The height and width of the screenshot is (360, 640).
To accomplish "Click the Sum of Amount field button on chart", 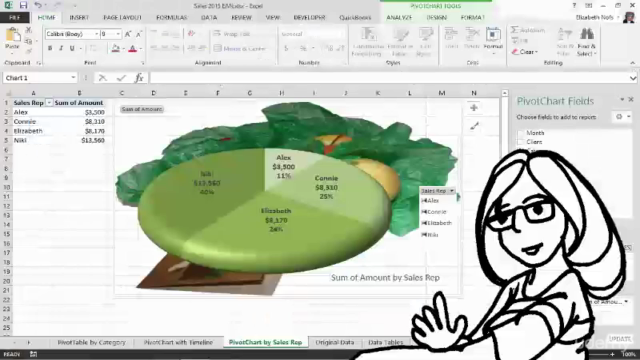I will pyautogui.click(x=142, y=109).
